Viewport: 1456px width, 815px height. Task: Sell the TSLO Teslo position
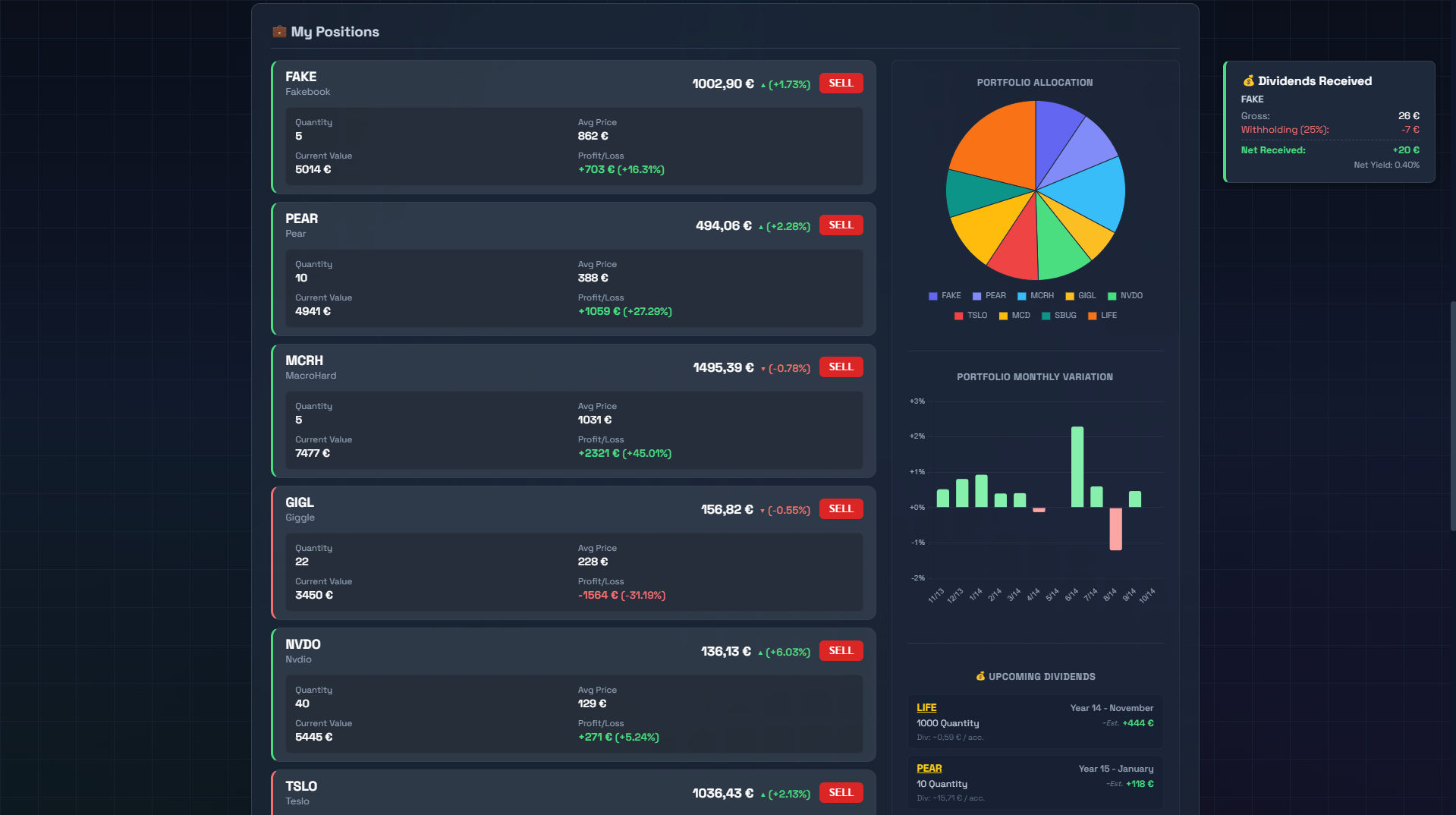pyautogui.click(x=841, y=792)
